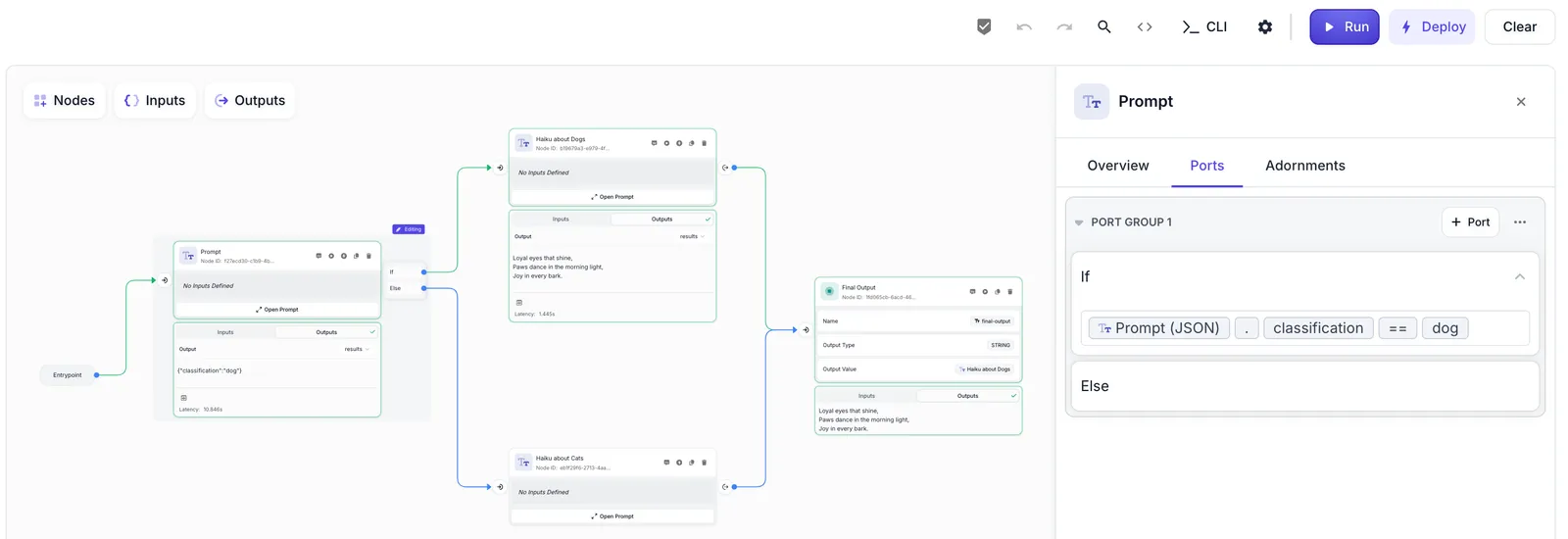Add a new Port to the group
This screenshot has height=539, width=1568.
[x=1471, y=222]
